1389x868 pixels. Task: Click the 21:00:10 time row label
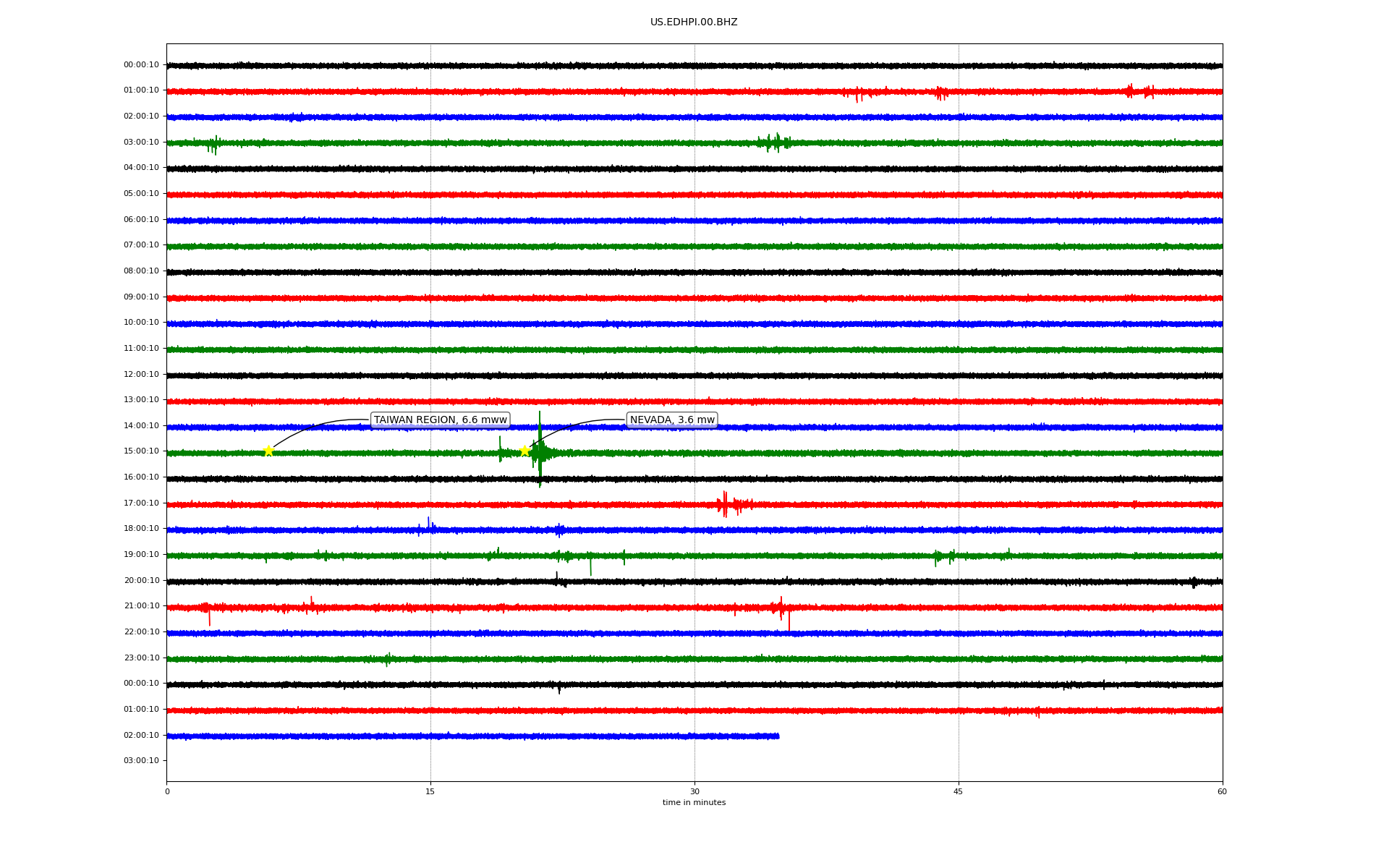141,606
